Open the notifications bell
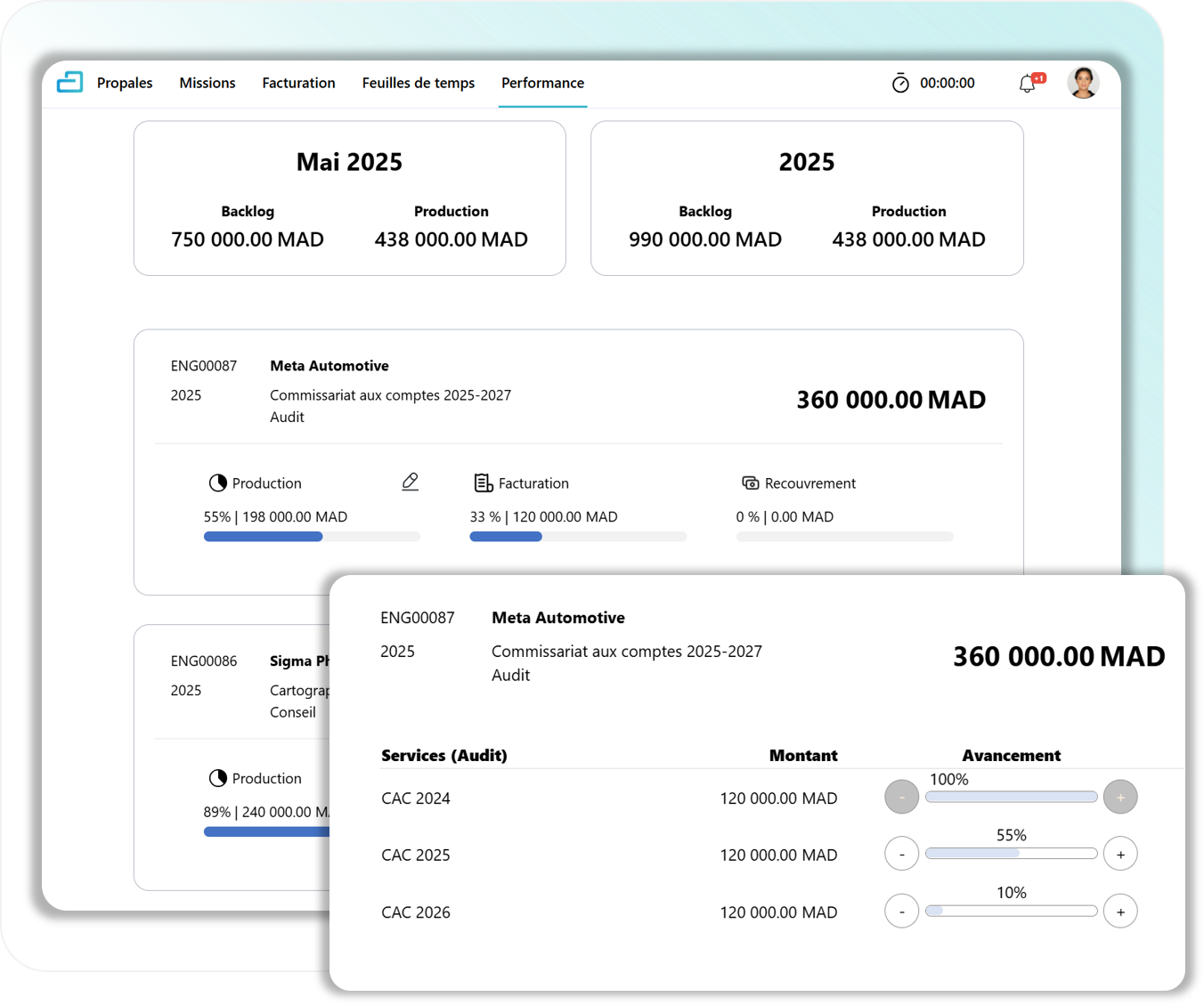This screenshot has width=1204, height=1005. 1028,84
